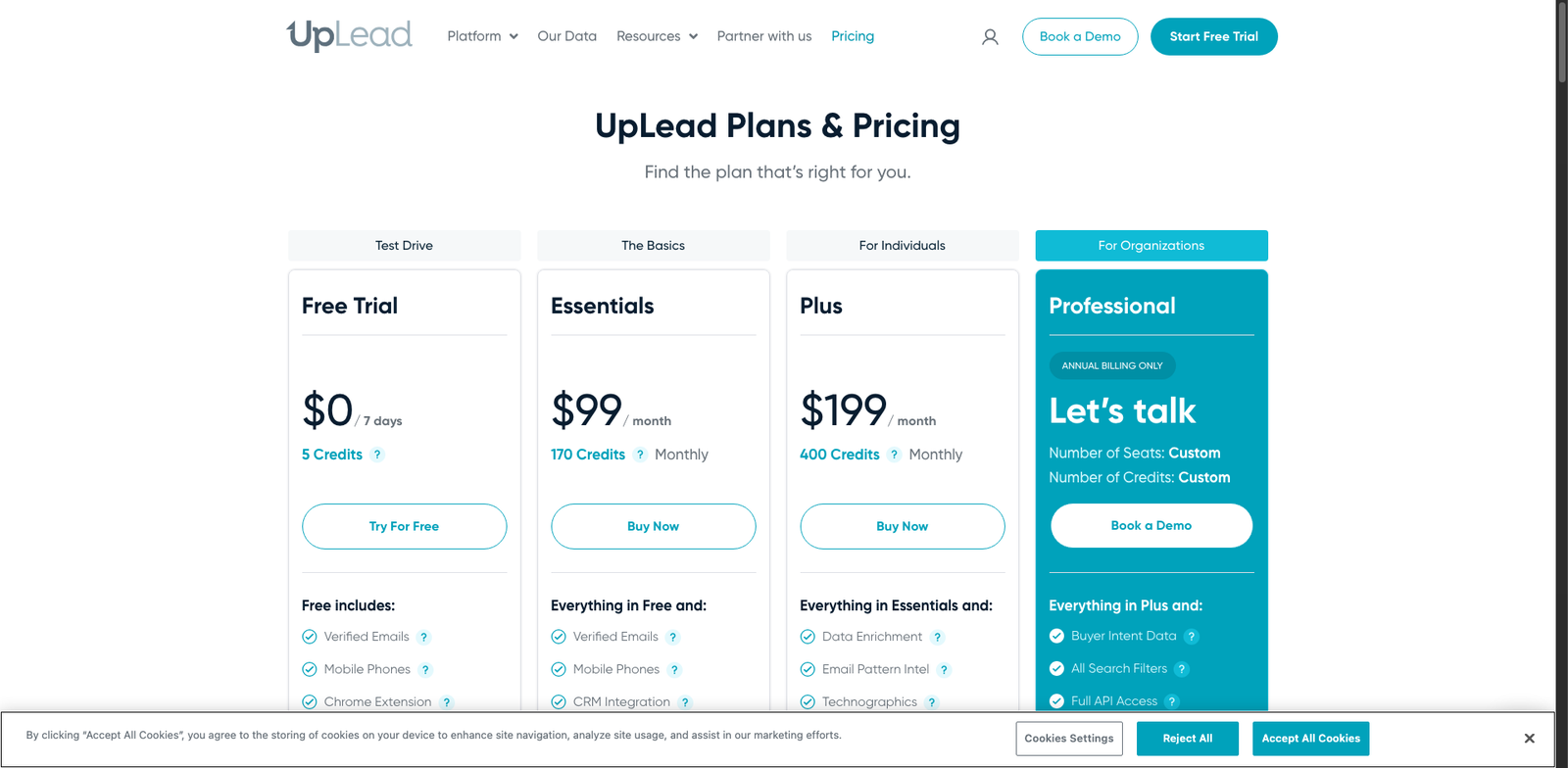1568x768 pixels.
Task: Book a Demo for the Professional plan
Action: coord(1151,525)
